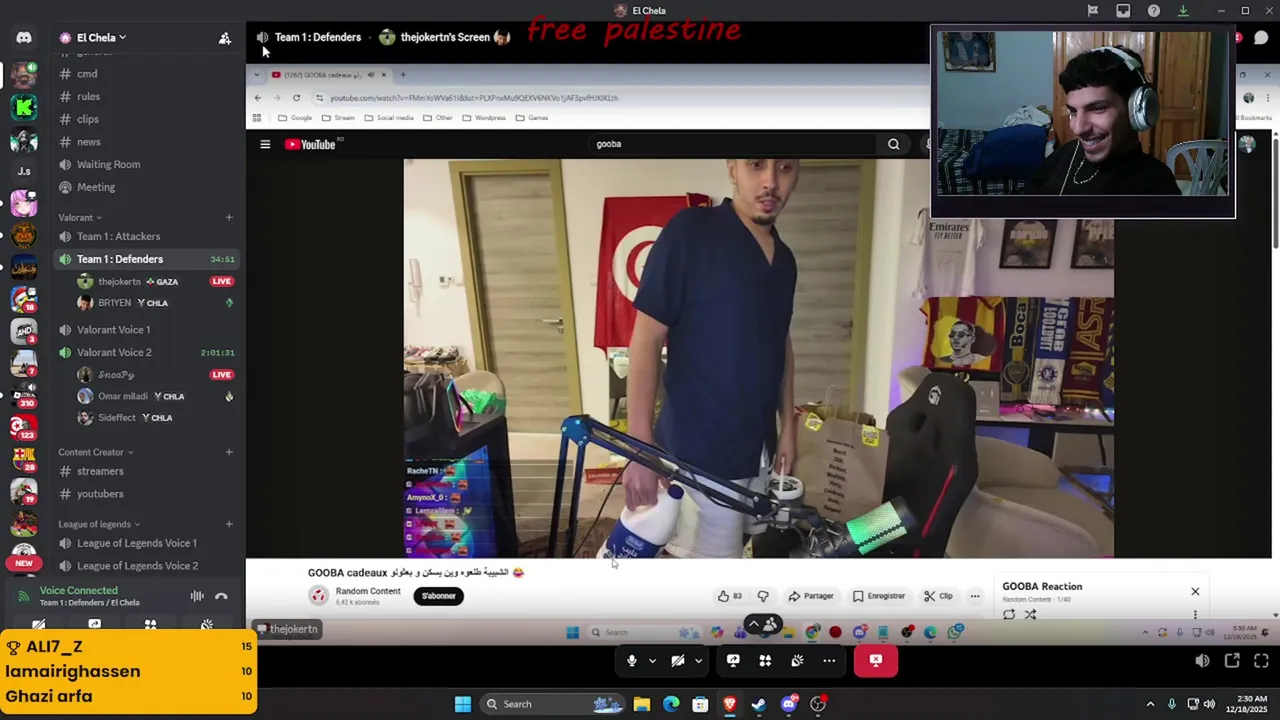Disconnect from voice using the phone icon
Screen dimensions: 1280x720
[x=221, y=596]
